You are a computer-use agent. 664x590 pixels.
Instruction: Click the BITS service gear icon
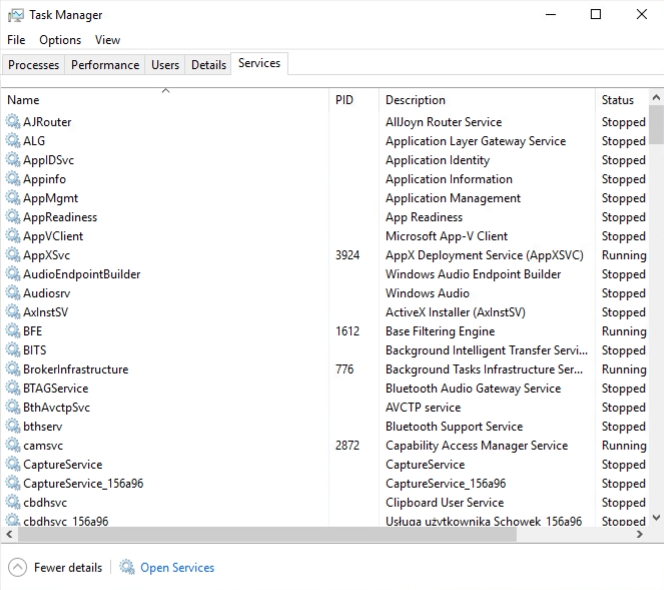tap(13, 350)
